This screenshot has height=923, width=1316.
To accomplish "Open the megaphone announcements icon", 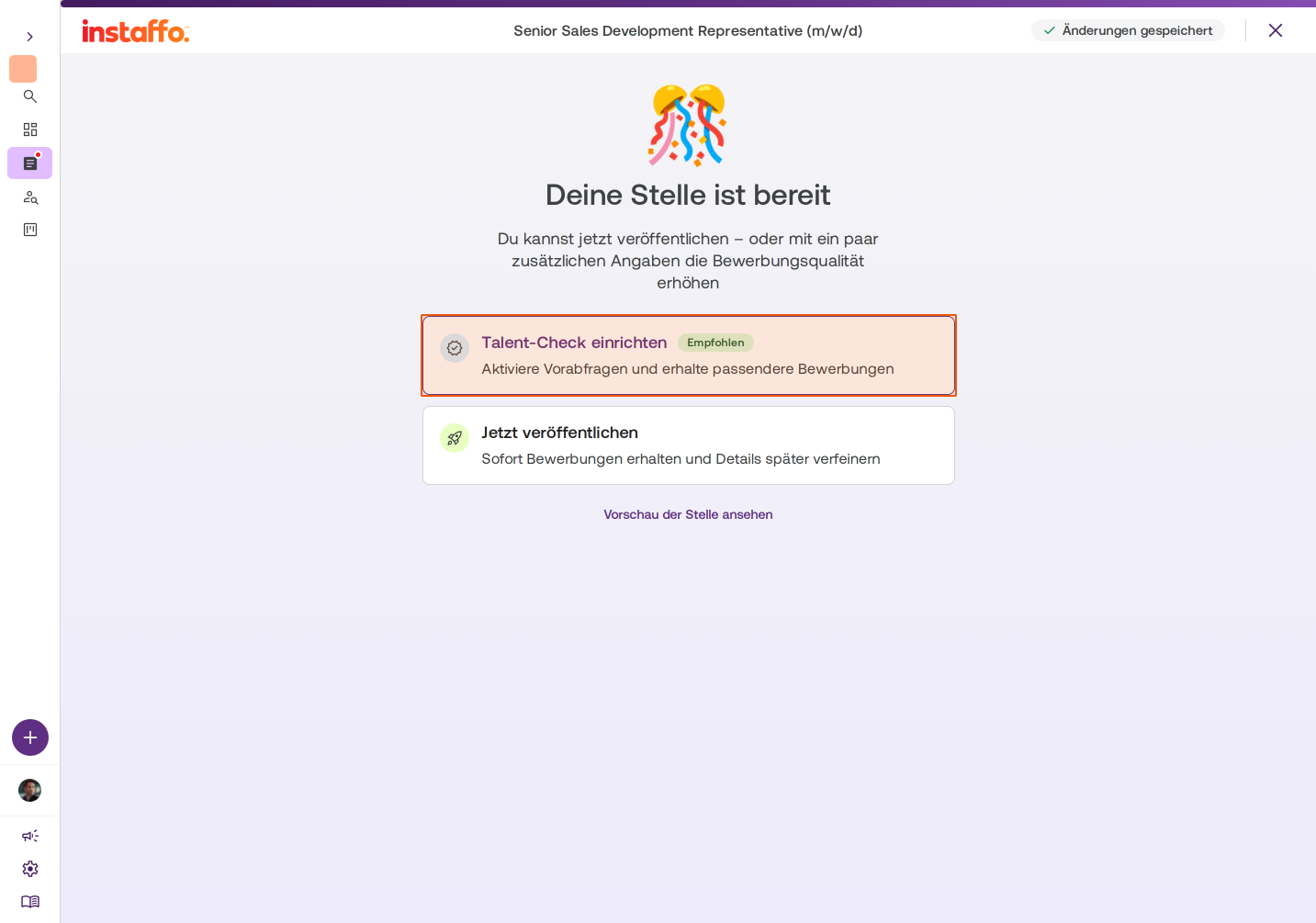I will pos(30,836).
